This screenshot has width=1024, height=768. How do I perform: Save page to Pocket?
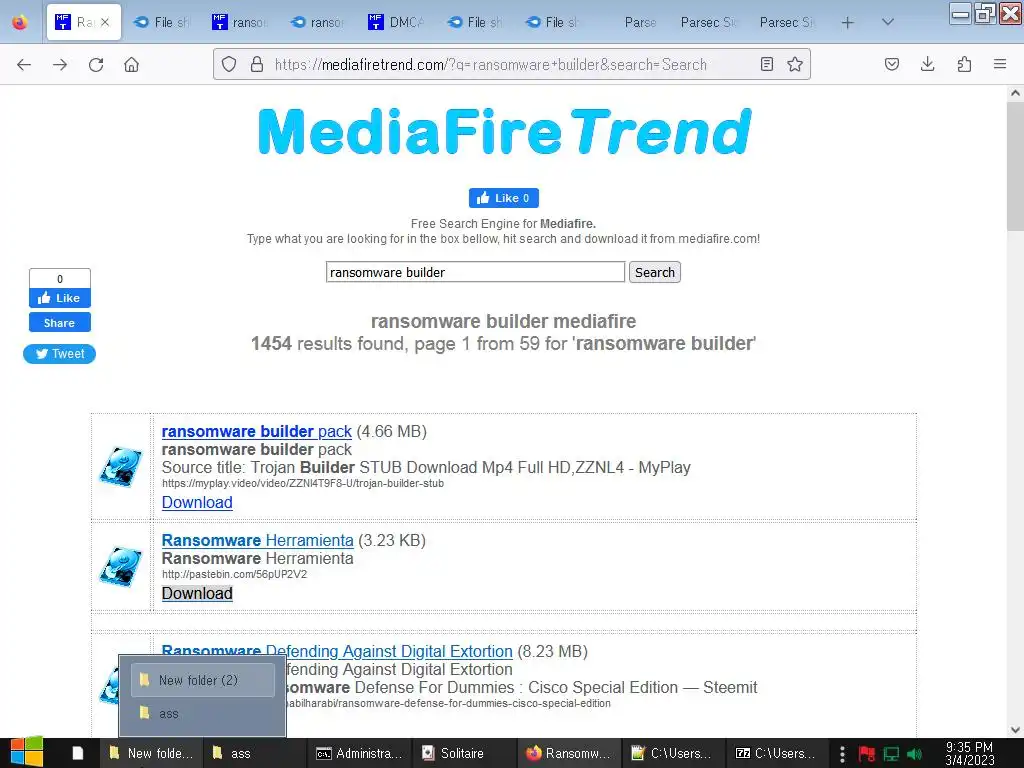click(x=891, y=64)
